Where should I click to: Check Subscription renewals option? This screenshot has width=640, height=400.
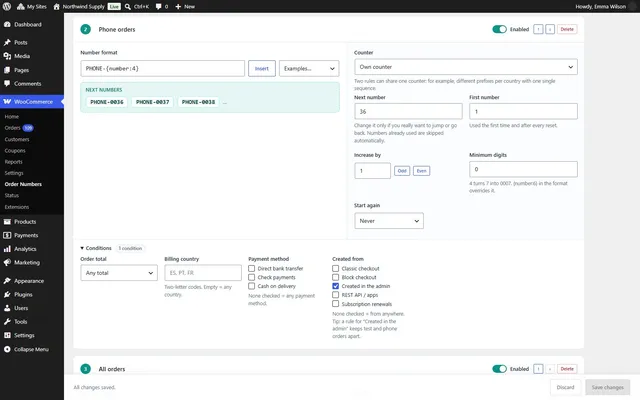click(x=336, y=304)
